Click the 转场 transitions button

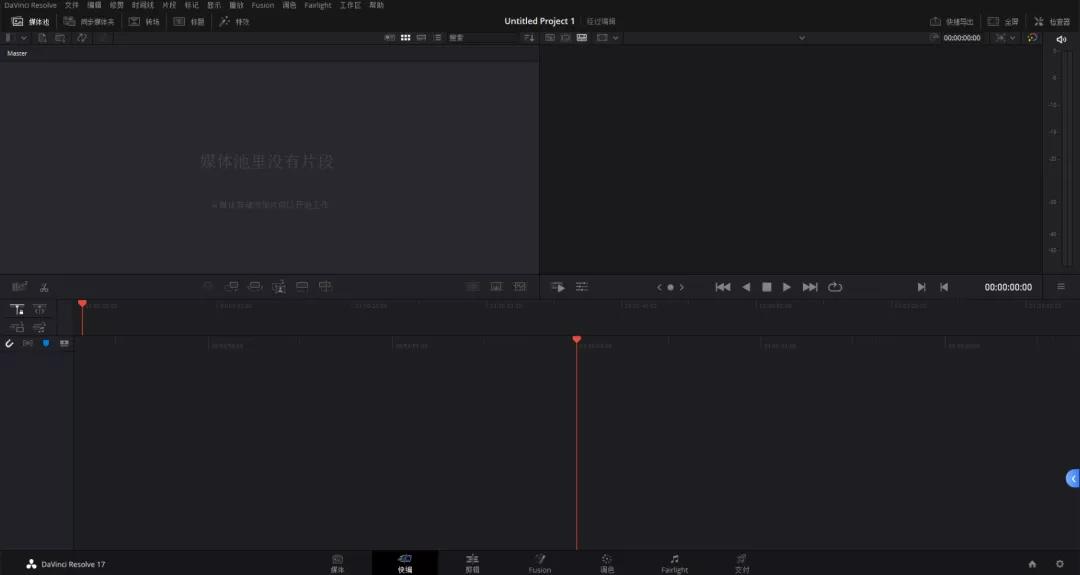pyautogui.click(x=145, y=21)
